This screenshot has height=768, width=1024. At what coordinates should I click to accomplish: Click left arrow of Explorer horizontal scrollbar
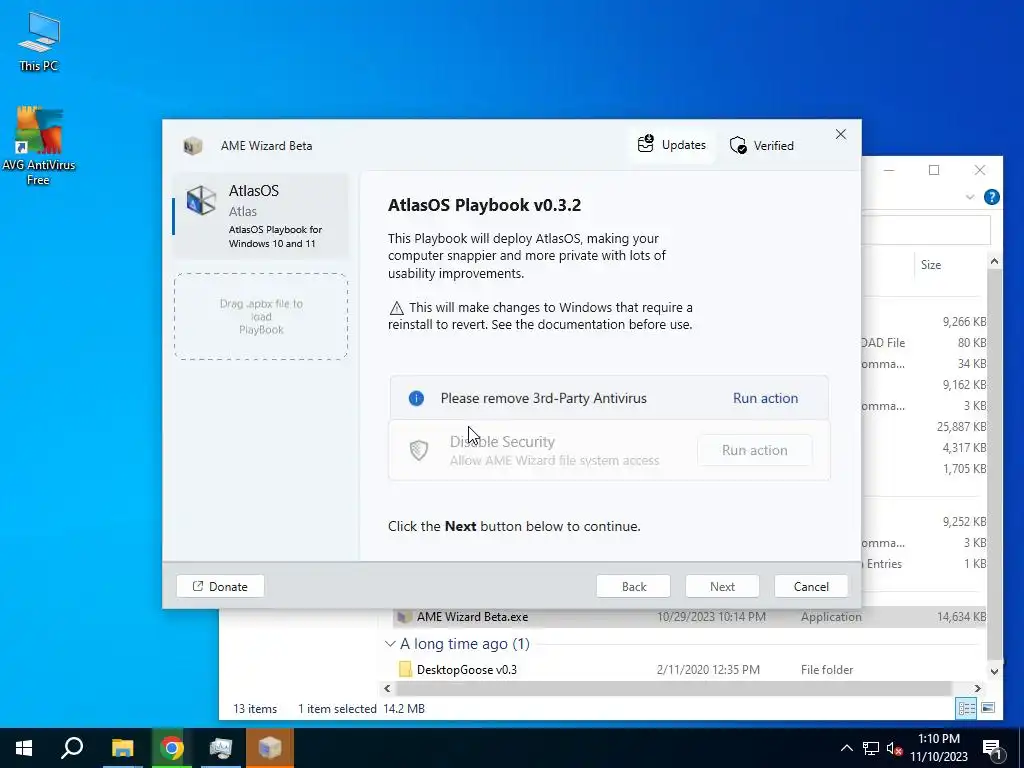click(387, 688)
